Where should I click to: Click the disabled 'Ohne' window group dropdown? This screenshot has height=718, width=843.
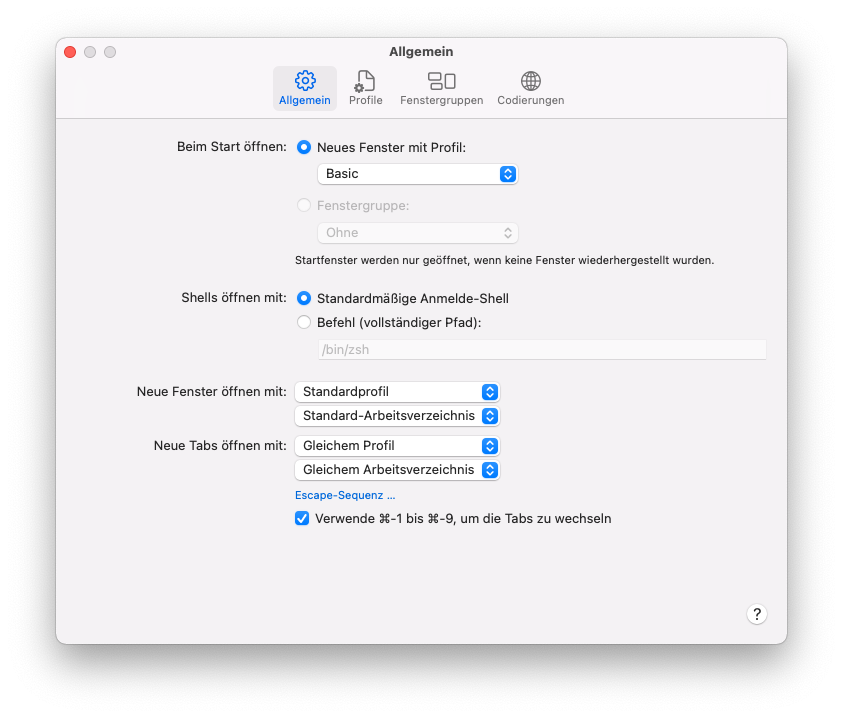[x=417, y=233]
